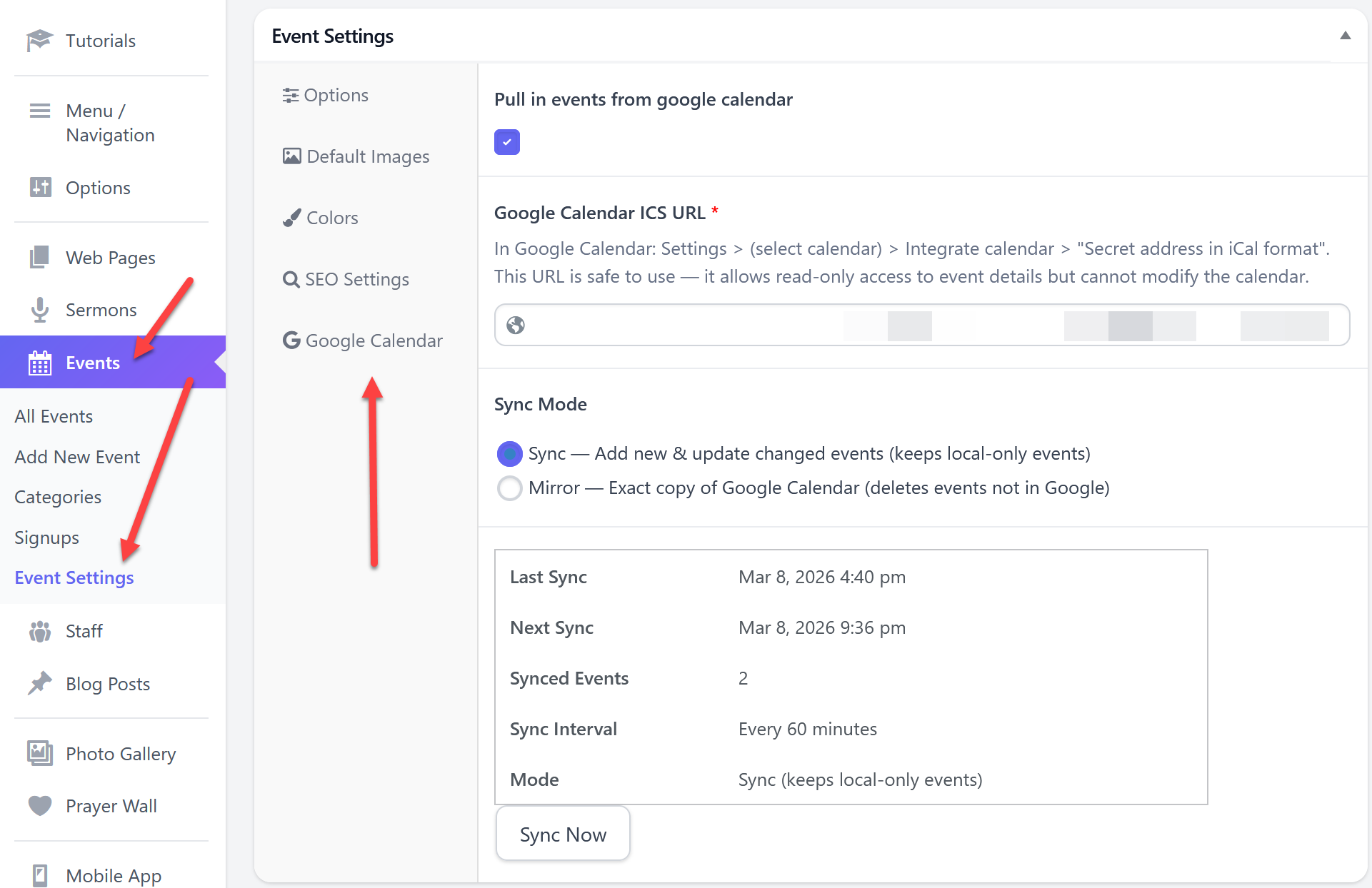This screenshot has width=1372, height=888.
Task: Click the Menu / Navigation hamburger icon
Action: pos(40,111)
